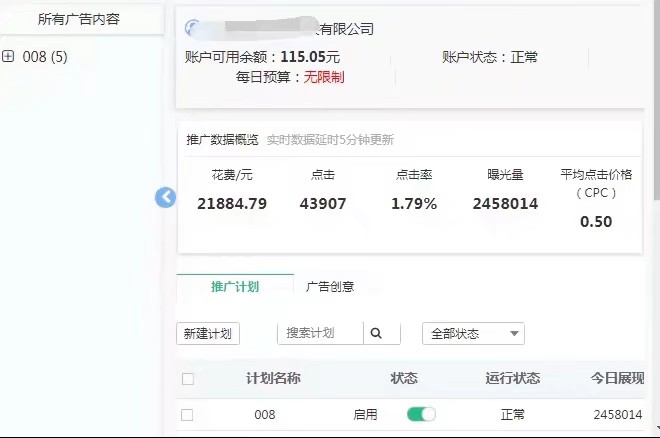
Task: Select the exposure value 2458014 in overview
Action: click(x=506, y=204)
